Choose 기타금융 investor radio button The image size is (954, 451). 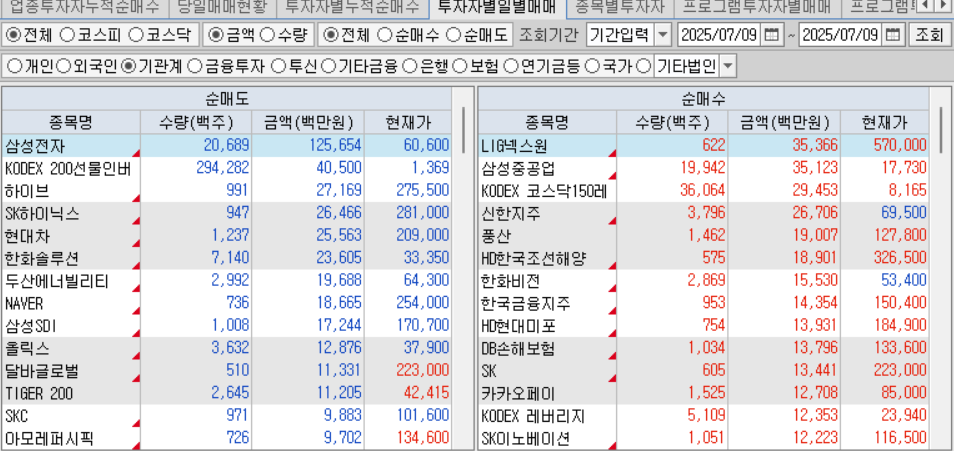coord(327,66)
